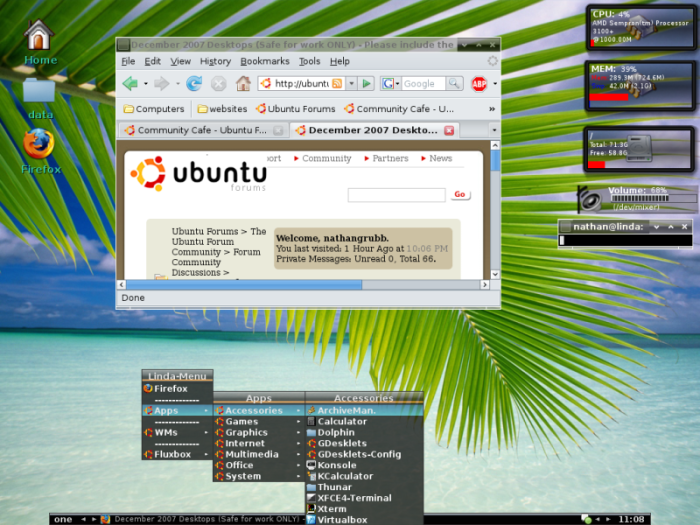
Task: Go to the Firefox home page
Action: (x=243, y=83)
